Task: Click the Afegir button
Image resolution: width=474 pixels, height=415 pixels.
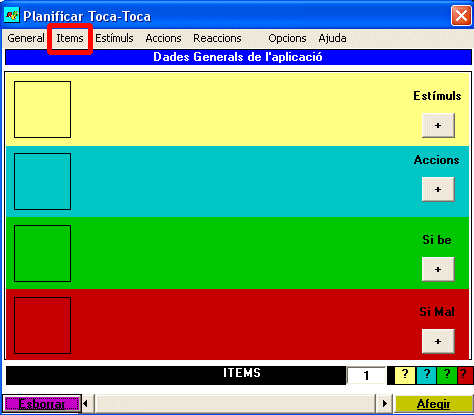Action: click(x=434, y=404)
